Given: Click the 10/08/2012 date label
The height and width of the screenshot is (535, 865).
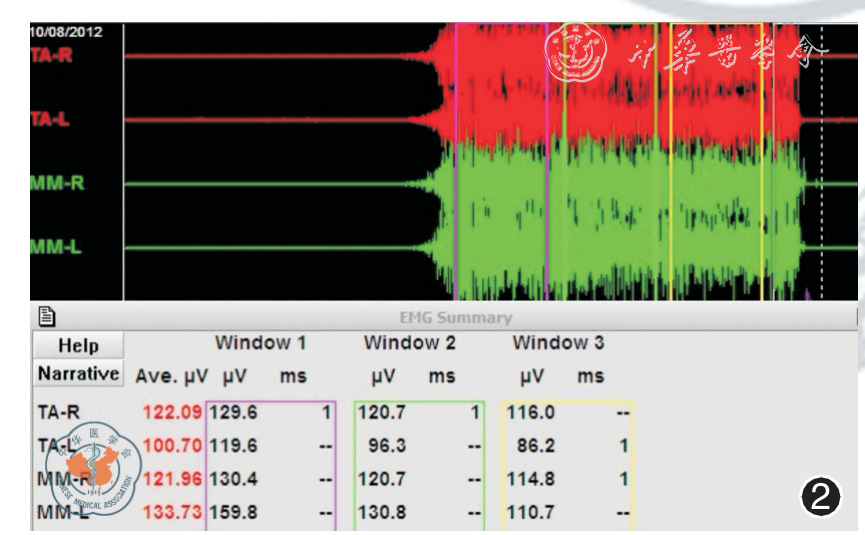Looking at the screenshot, I should pos(65,32).
